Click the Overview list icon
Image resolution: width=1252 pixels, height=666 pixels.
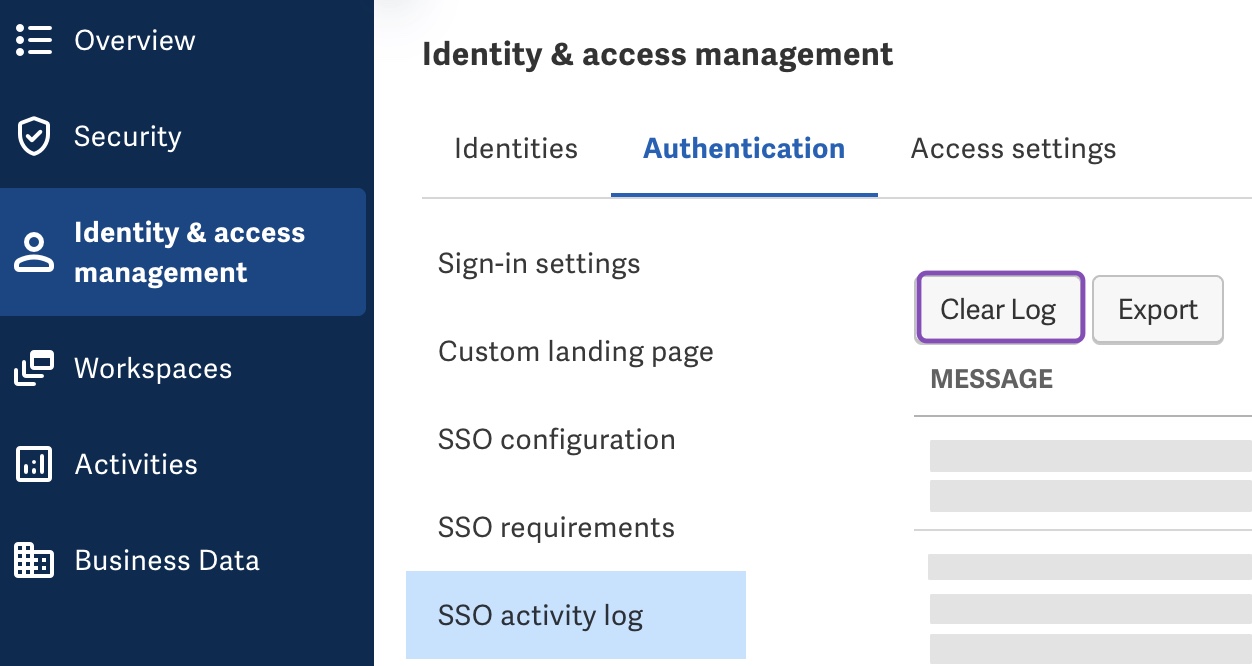[34, 40]
